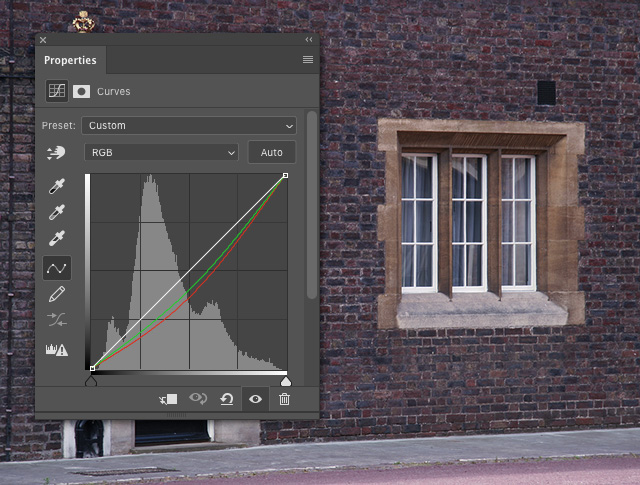Open the Preset dropdown showing Custom

pyautogui.click(x=190, y=126)
